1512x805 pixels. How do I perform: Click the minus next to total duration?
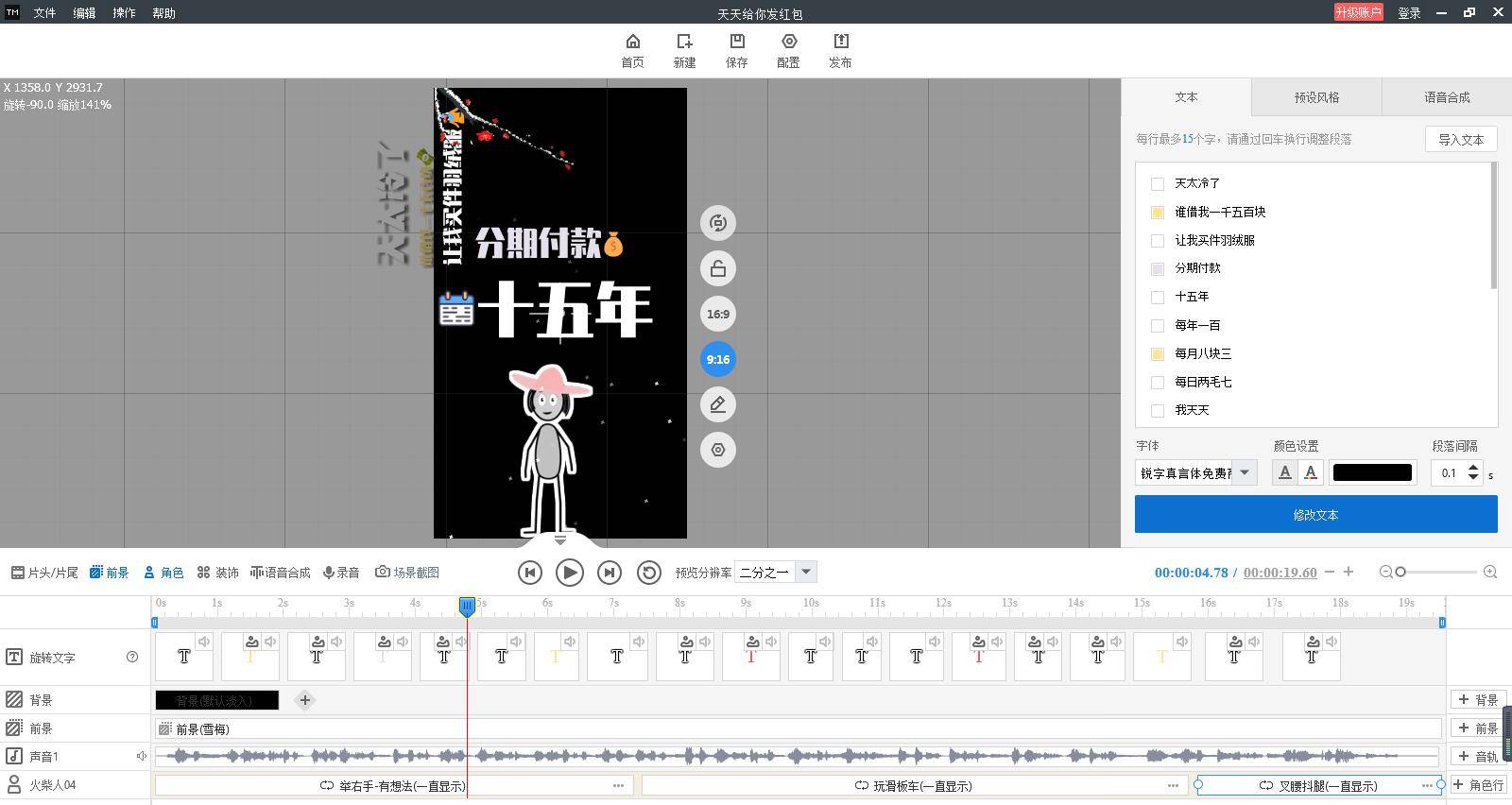pyautogui.click(x=1331, y=572)
